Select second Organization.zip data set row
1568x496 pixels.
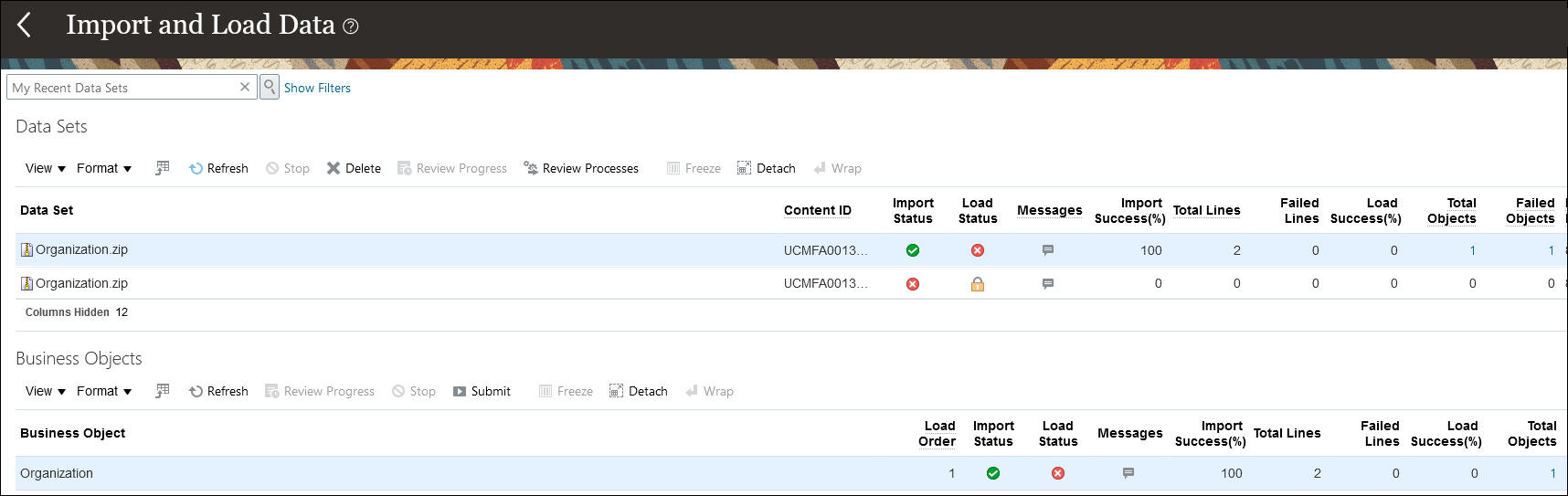791,283
